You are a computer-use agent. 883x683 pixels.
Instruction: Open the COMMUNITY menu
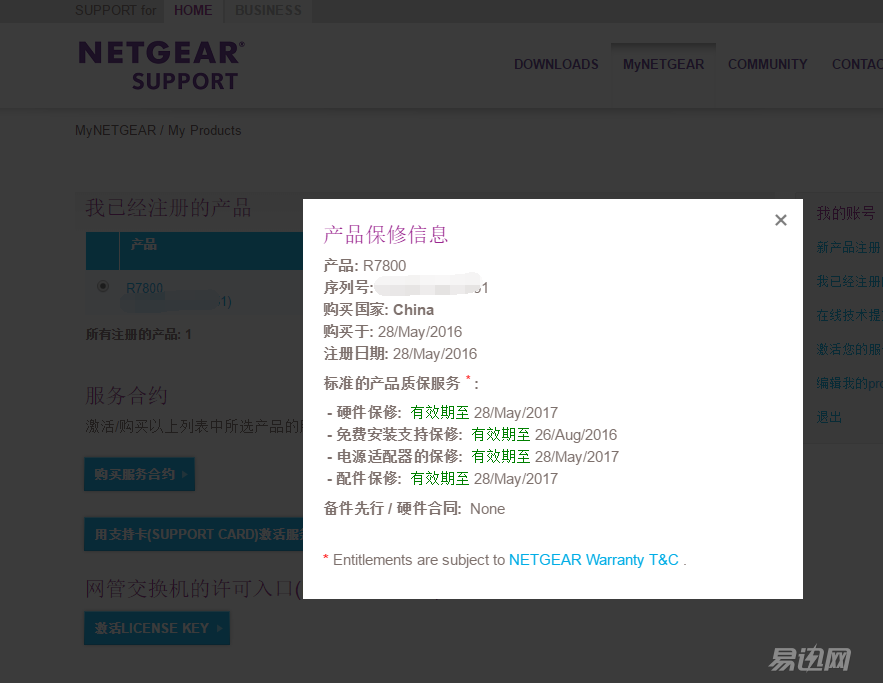(768, 64)
